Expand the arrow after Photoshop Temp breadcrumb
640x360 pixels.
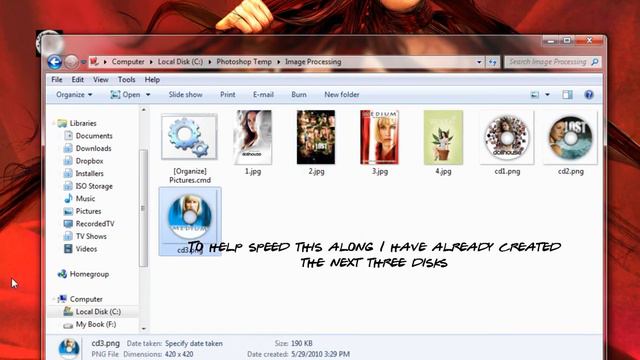[279, 62]
